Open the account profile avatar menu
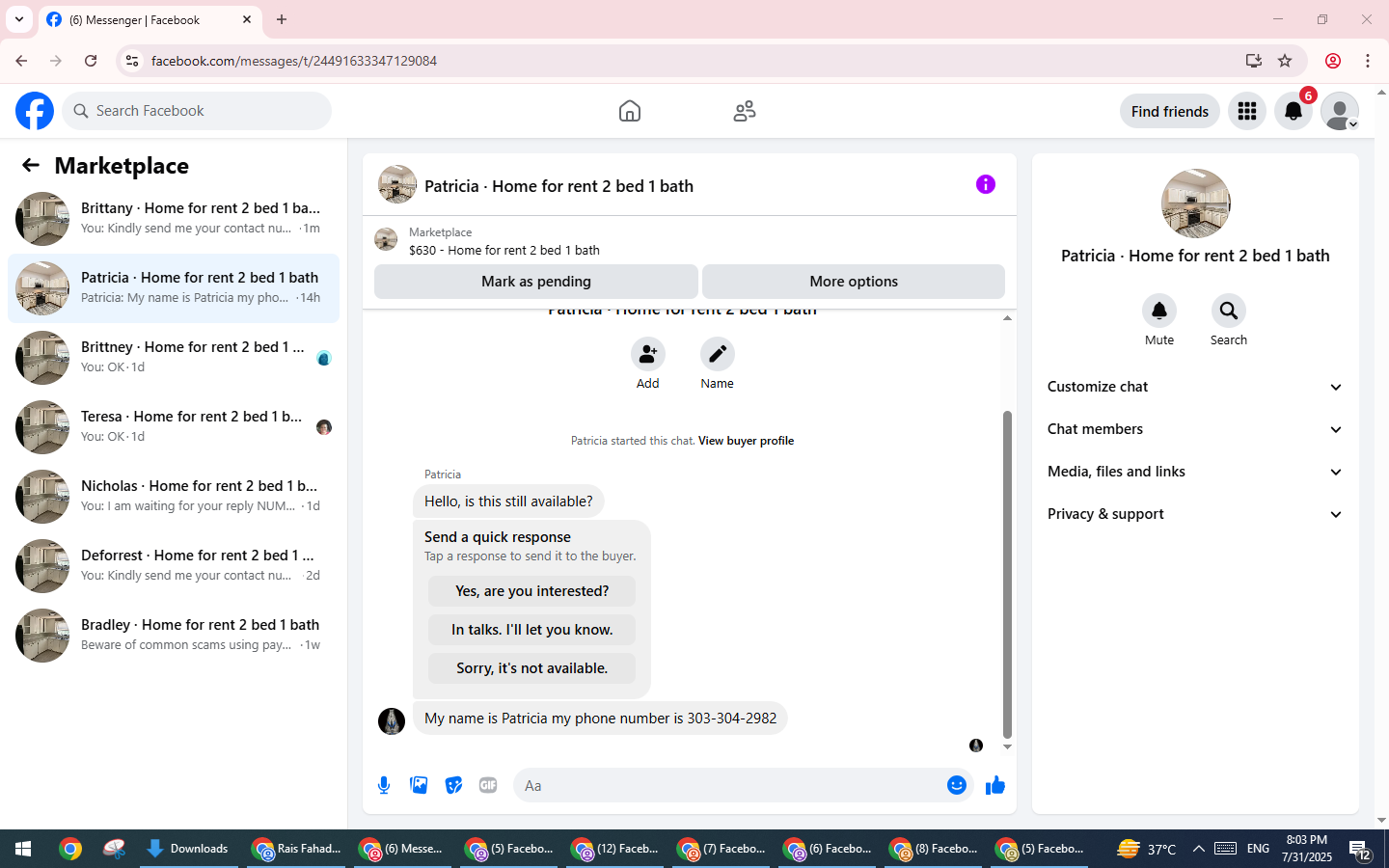The height and width of the screenshot is (868, 1389). point(1340,111)
